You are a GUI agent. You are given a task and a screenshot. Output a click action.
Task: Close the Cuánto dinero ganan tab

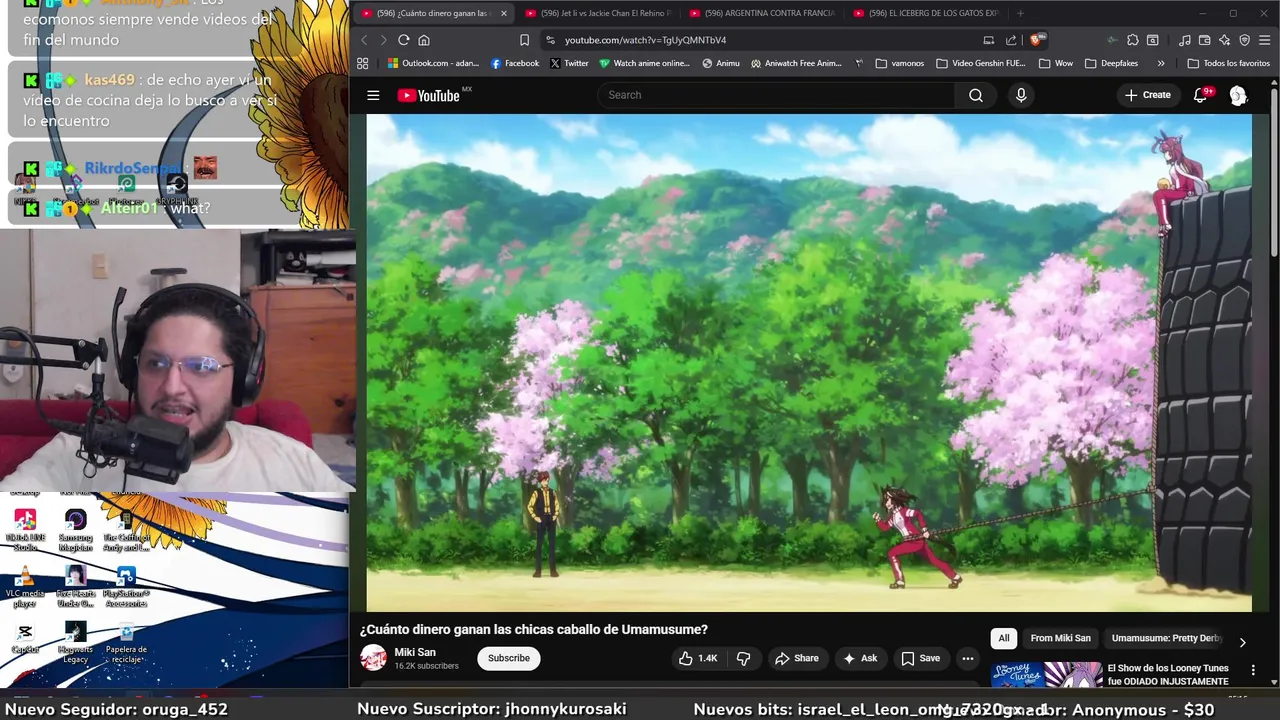(503, 13)
